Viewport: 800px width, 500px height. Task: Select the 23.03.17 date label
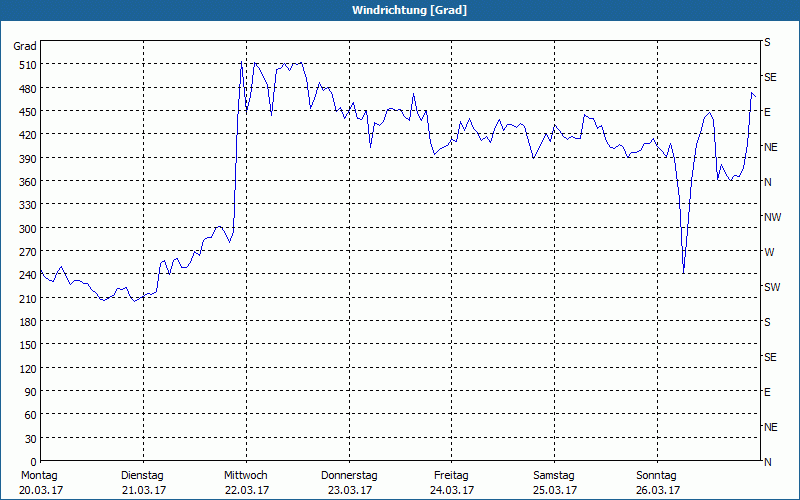(350, 490)
